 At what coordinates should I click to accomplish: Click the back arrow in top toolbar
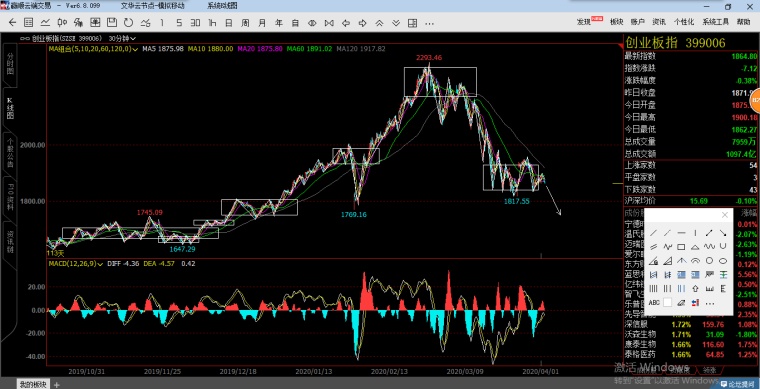point(13,22)
